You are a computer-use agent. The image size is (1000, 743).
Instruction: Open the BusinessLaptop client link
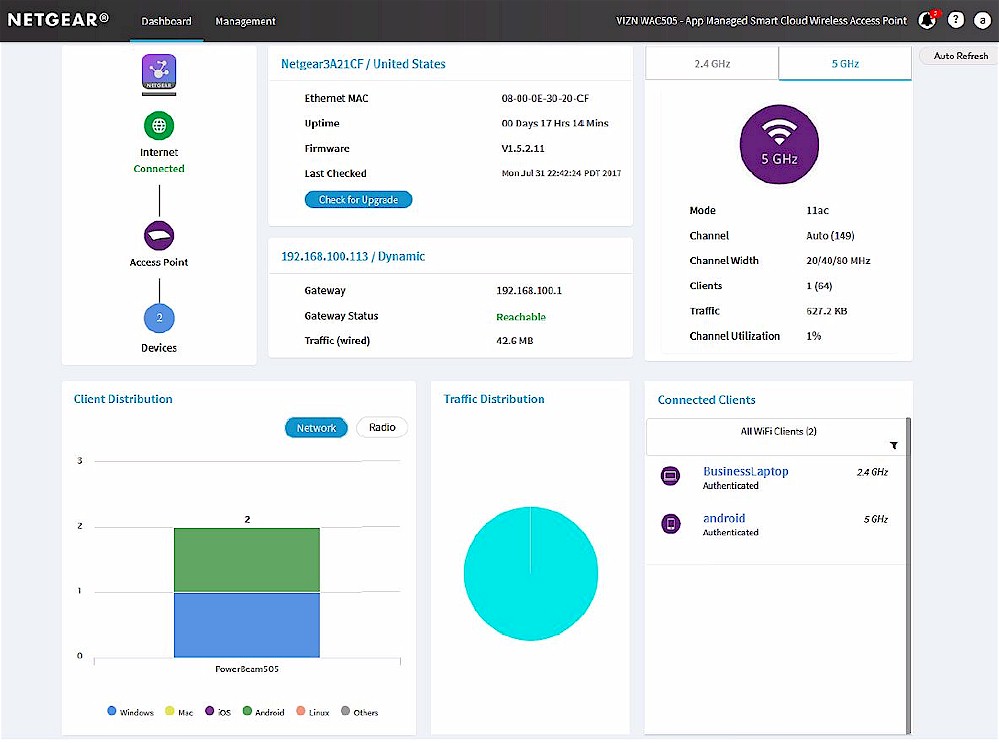746,471
